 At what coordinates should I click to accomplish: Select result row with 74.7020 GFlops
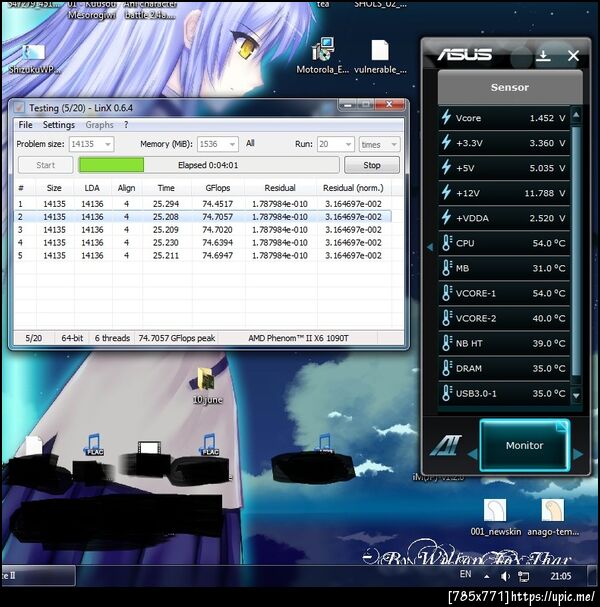[202, 230]
